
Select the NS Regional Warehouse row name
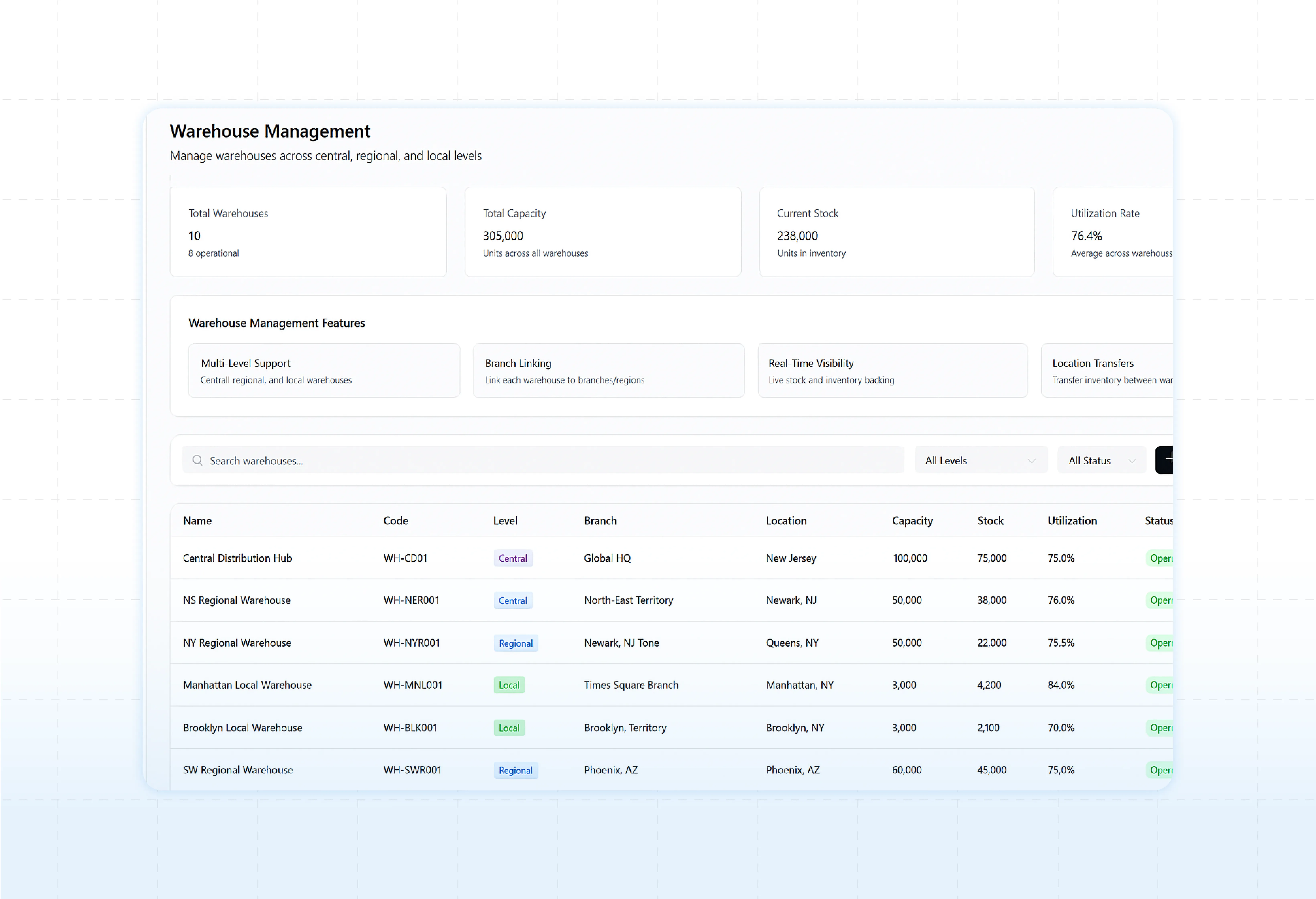[x=237, y=600]
